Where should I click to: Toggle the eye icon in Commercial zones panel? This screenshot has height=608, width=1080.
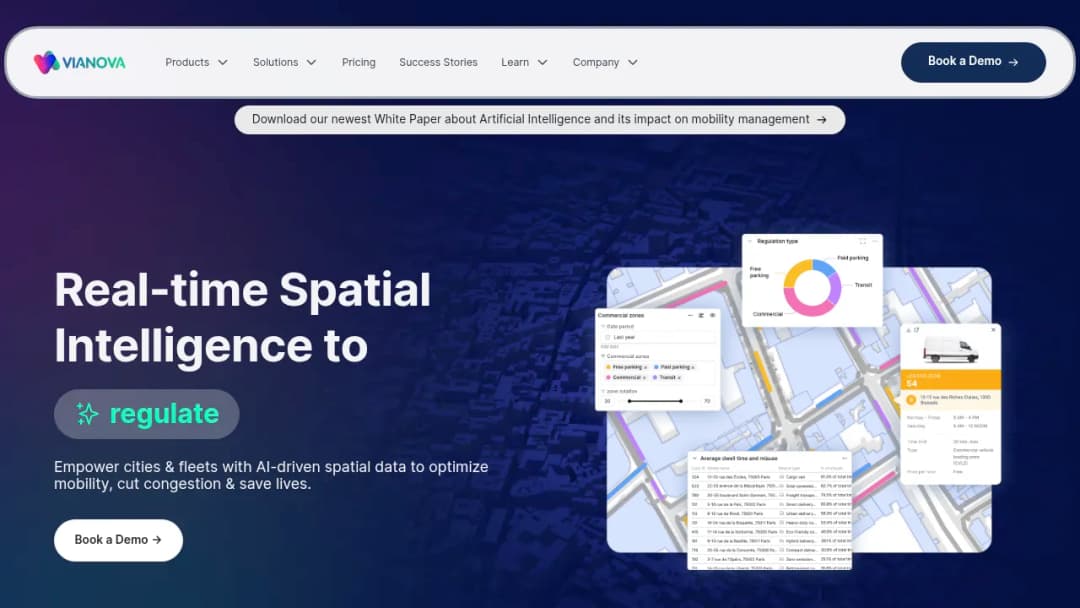712,315
